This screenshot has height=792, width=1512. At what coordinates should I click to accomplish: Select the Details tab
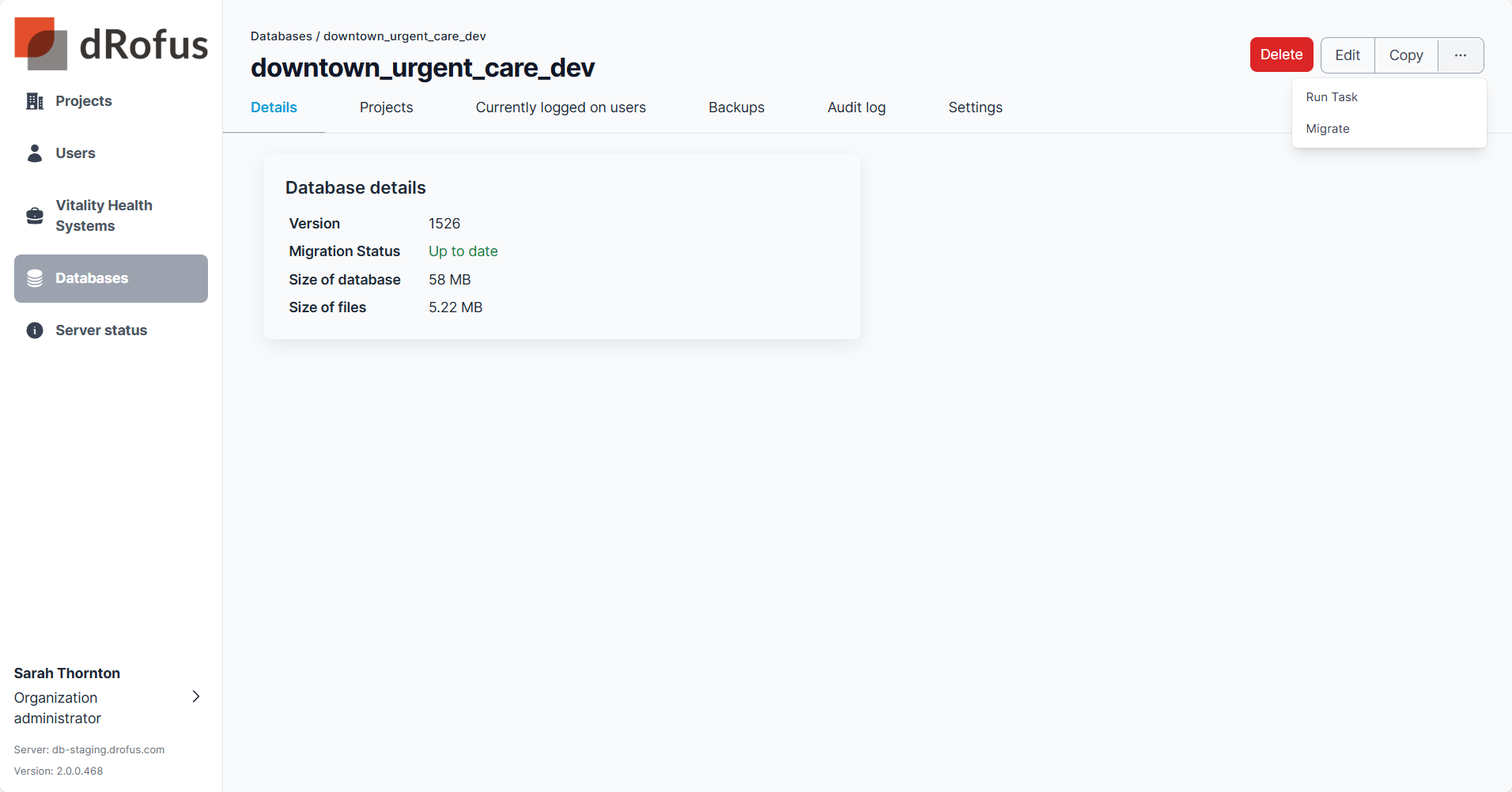coord(274,107)
